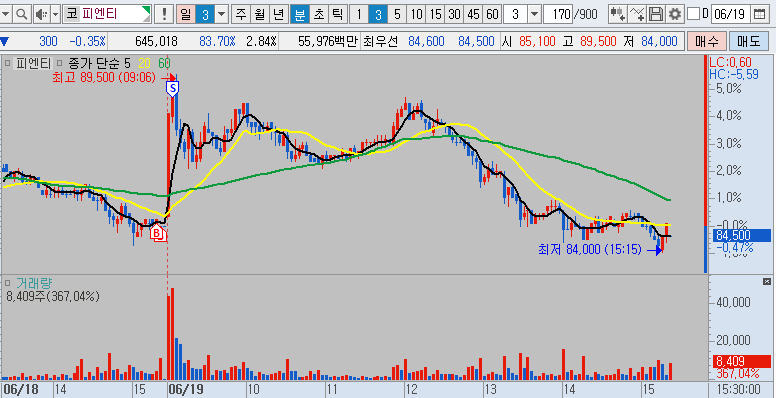This screenshot has height=398, width=776.
Task: Click the 최저 84,000 low price label
Action: pos(590,249)
